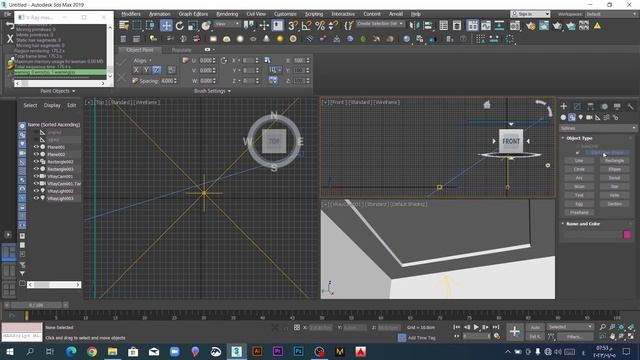This screenshot has height=360, width=640.
Task: Open Select by Name dialog
Action: (124, 26)
